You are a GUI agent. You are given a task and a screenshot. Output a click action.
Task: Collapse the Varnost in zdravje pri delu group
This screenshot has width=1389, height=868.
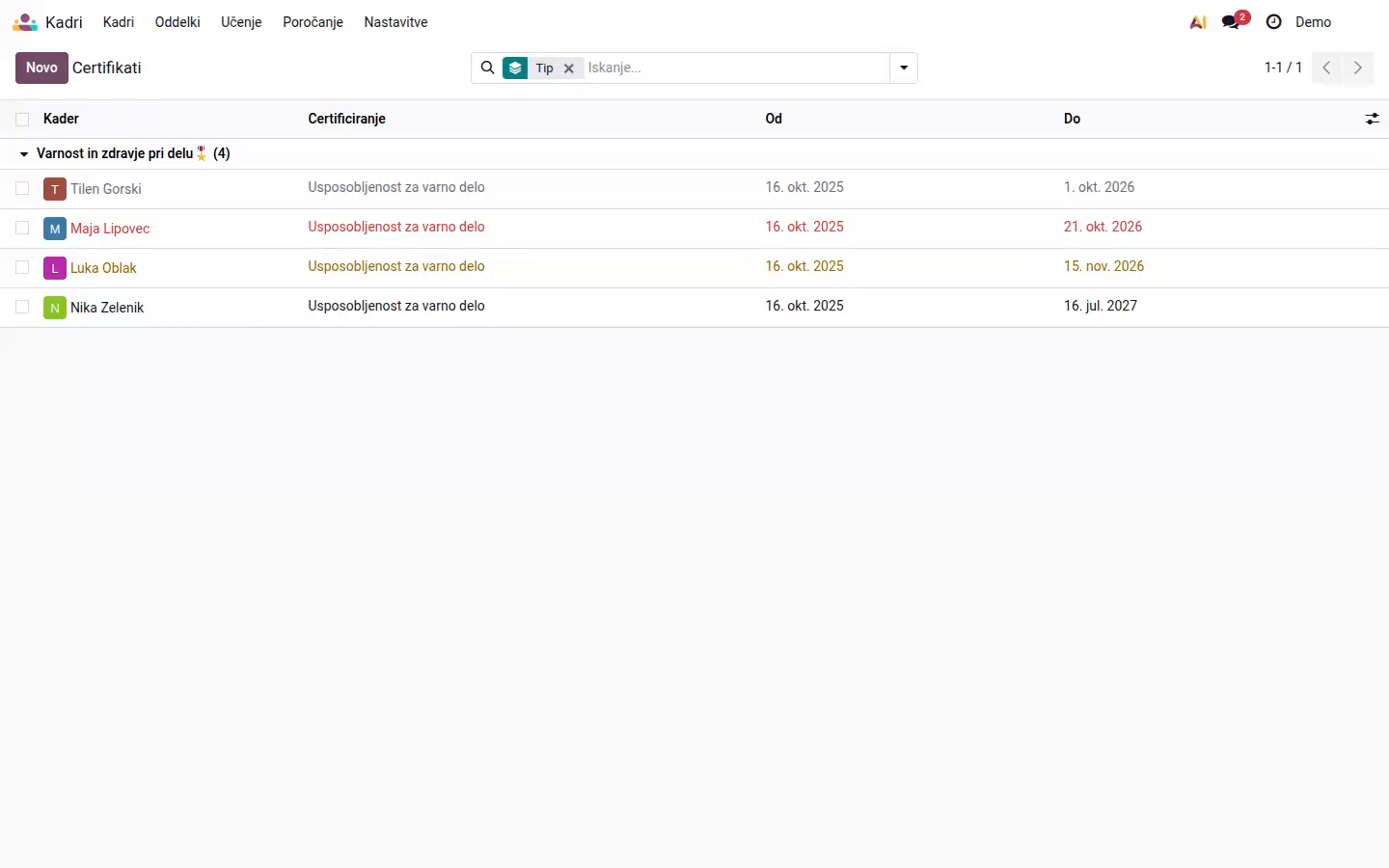[x=24, y=154]
